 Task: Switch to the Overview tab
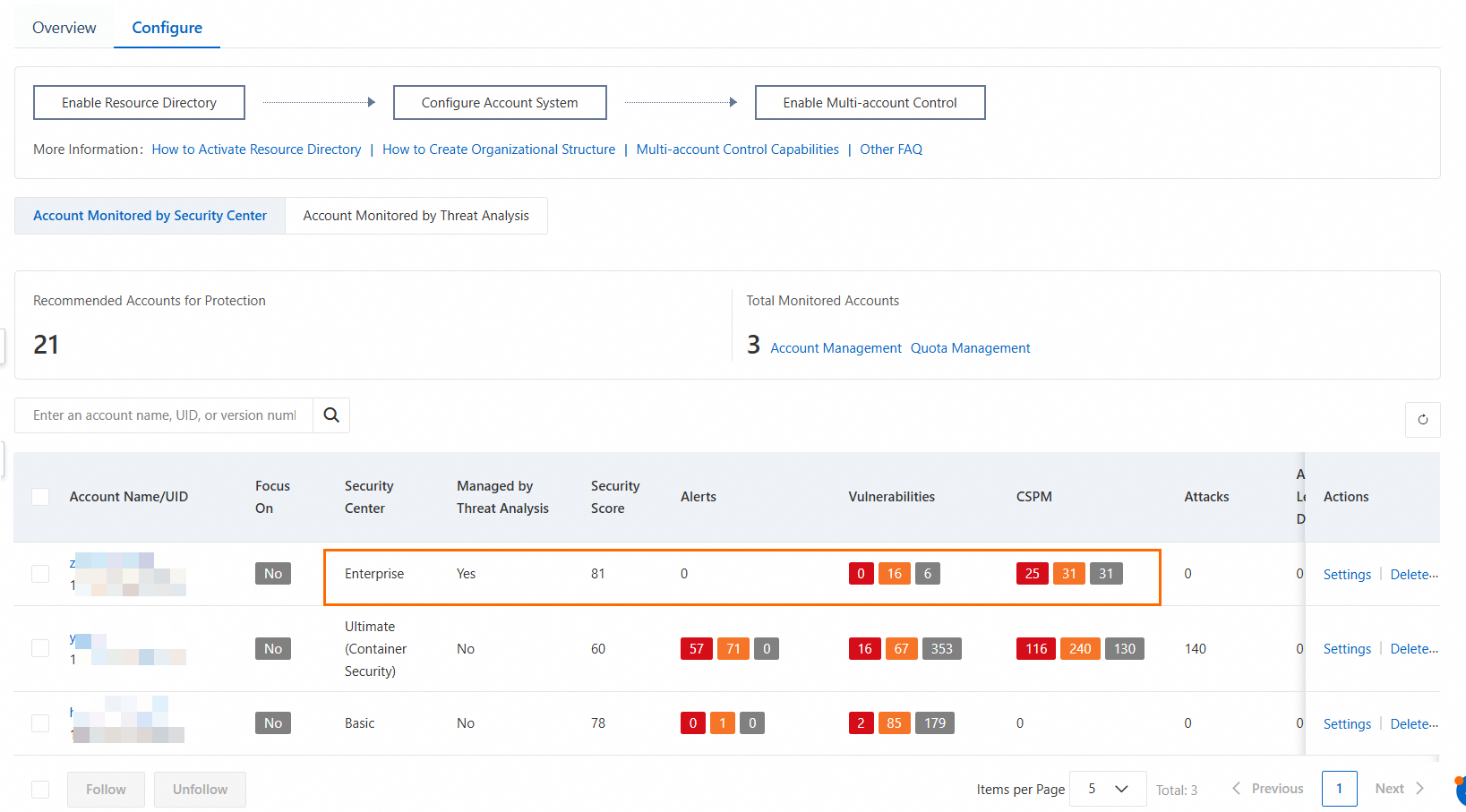(x=64, y=28)
